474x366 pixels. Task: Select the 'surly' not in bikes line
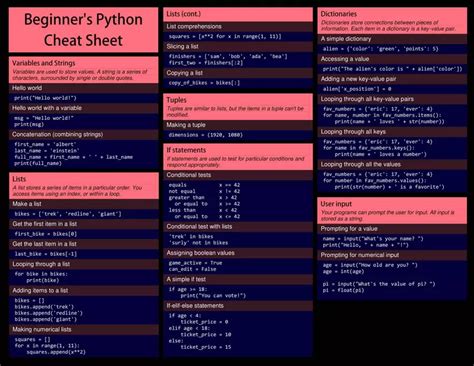(198, 243)
